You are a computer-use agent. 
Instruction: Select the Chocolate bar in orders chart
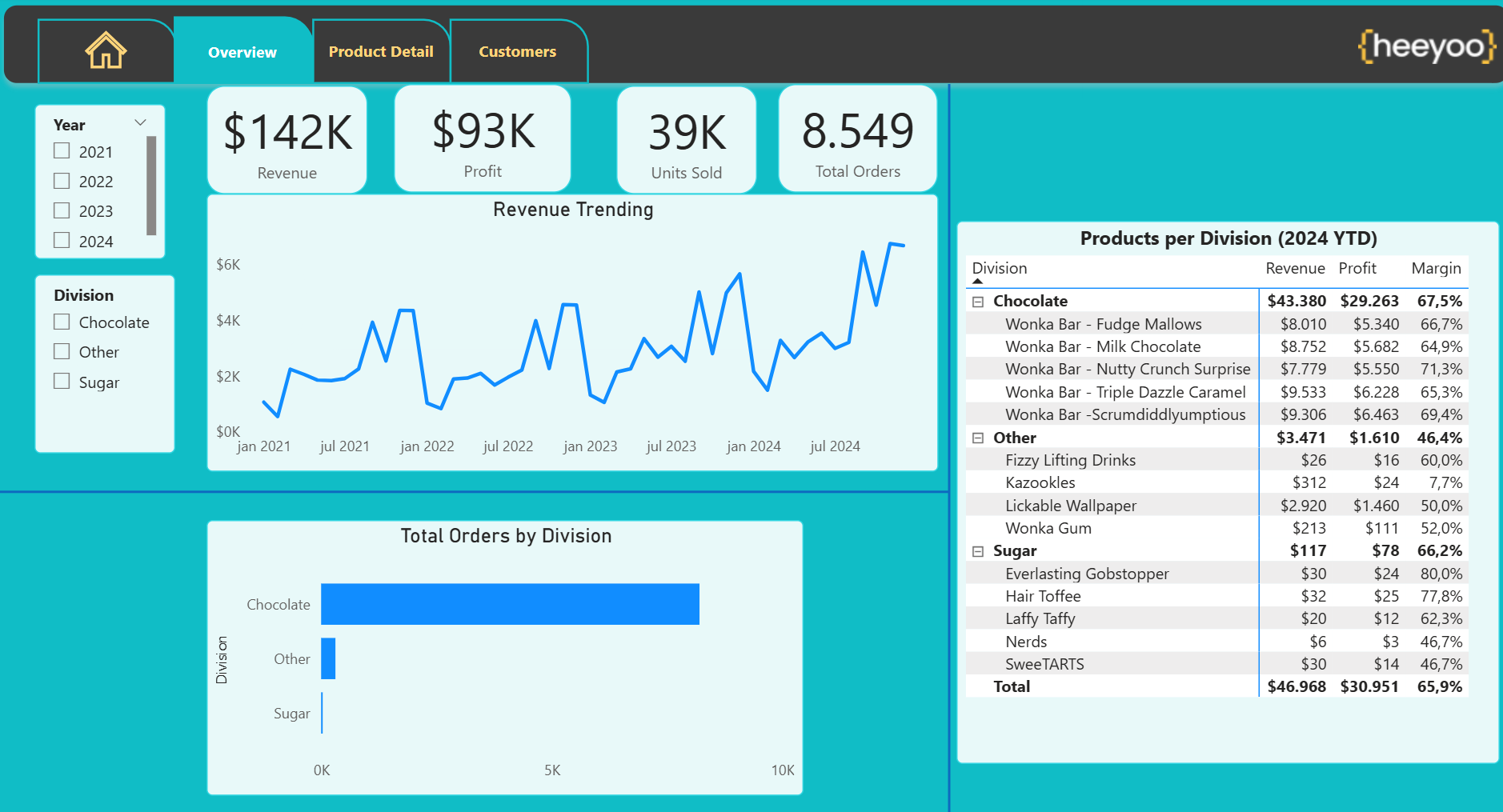(510, 604)
